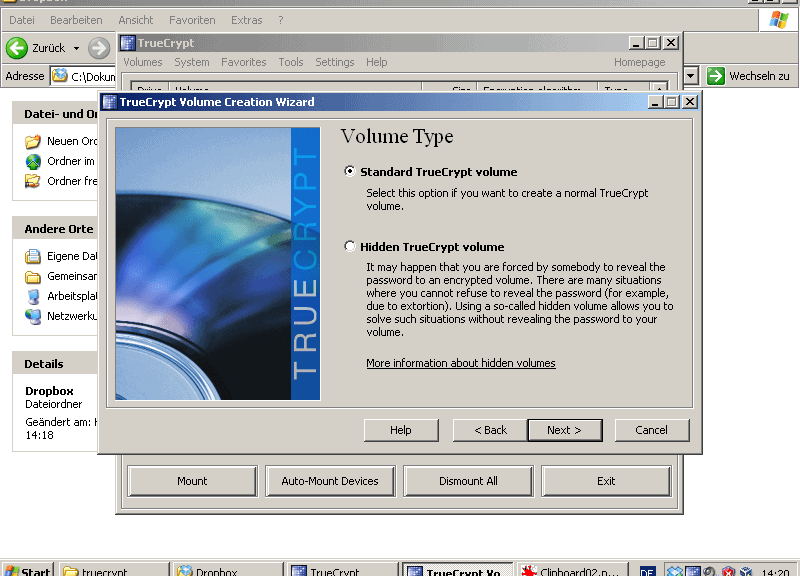
Task: Click the TrueCrypt main window title icon
Action: (x=128, y=43)
